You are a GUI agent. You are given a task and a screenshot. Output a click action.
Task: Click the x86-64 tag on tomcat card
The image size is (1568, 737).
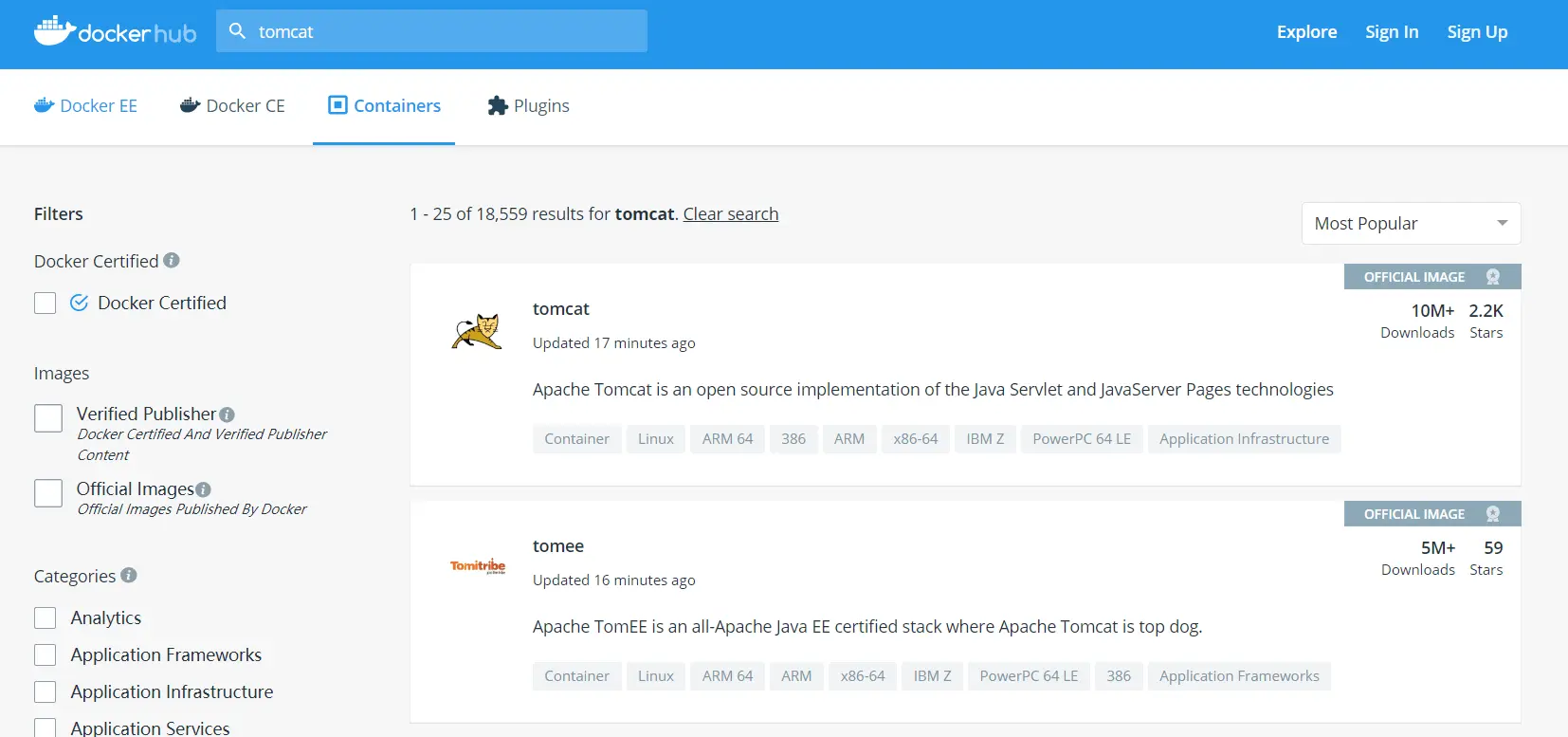tap(916, 439)
